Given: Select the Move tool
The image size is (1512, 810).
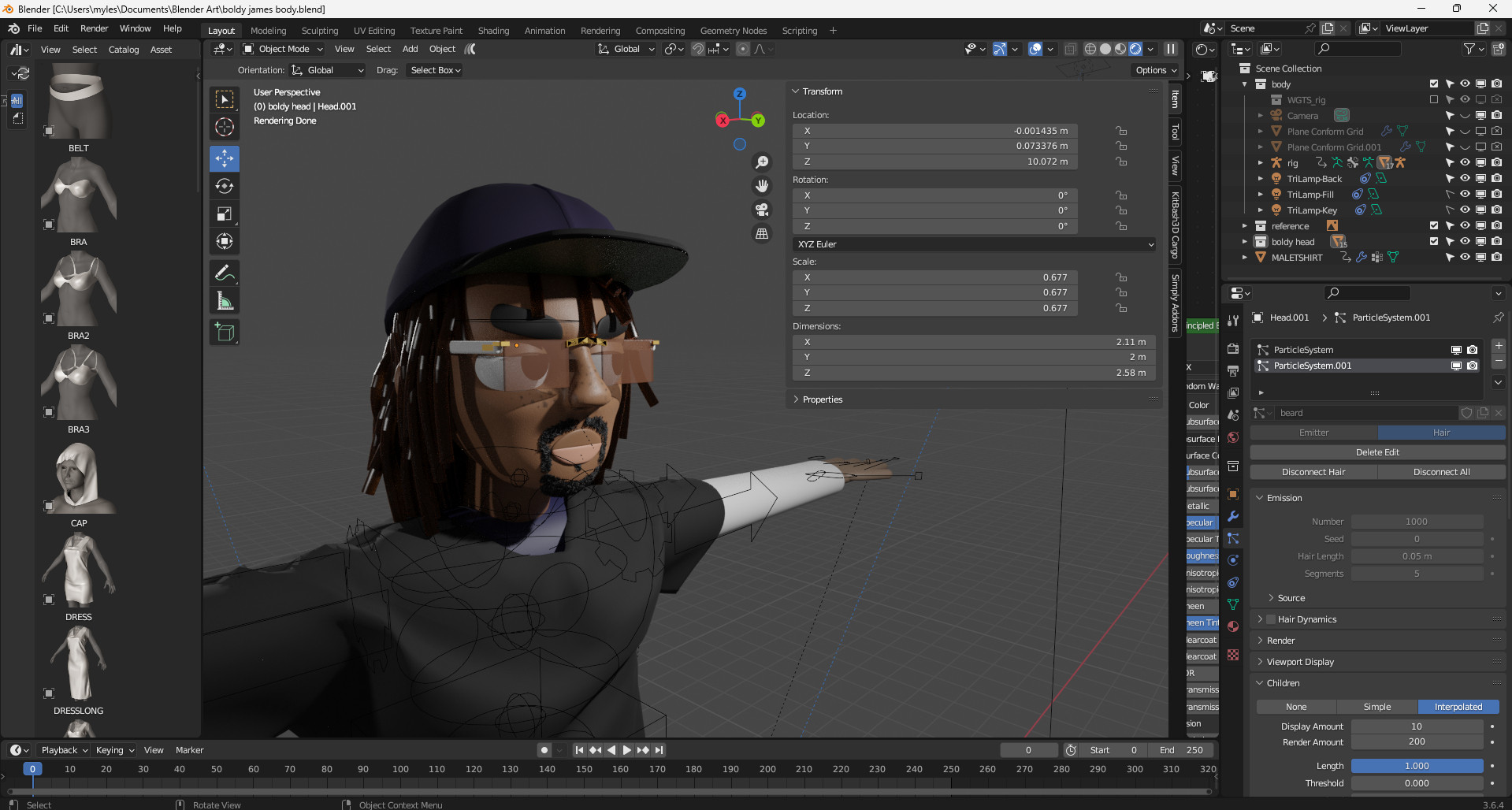Looking at the screenshot, I should 225,158.
